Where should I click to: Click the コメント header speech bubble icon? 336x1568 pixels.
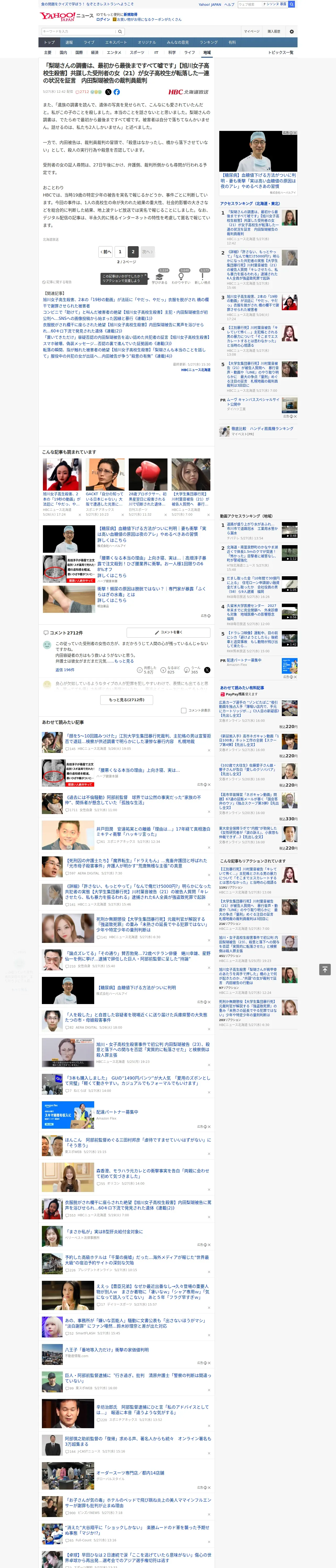(x=46, y=633)
